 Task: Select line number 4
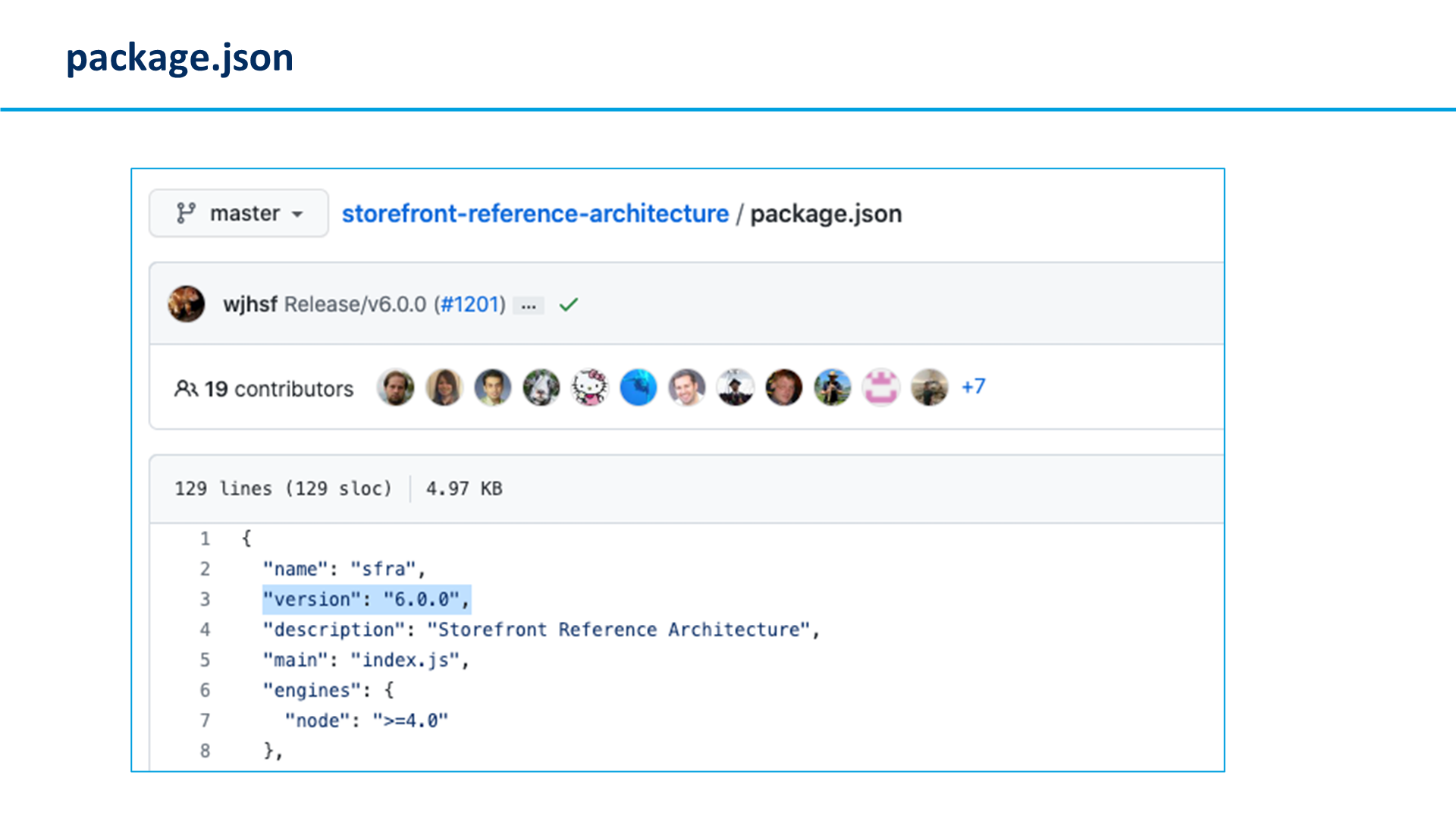pos(205,629)
